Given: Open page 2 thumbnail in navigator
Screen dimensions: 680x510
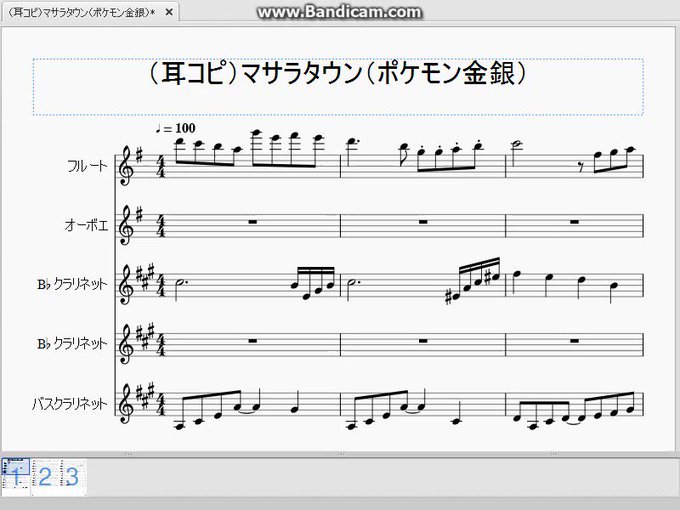Looking at the screenshot, I should click(x=45, y=477).
